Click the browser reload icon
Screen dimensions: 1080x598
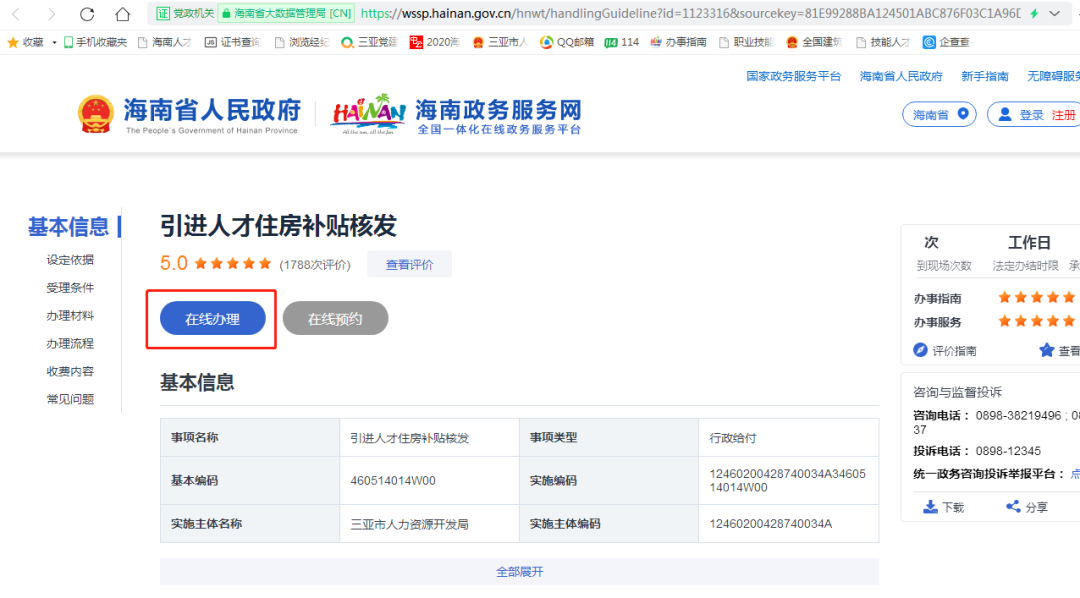[x=87, y=15]
